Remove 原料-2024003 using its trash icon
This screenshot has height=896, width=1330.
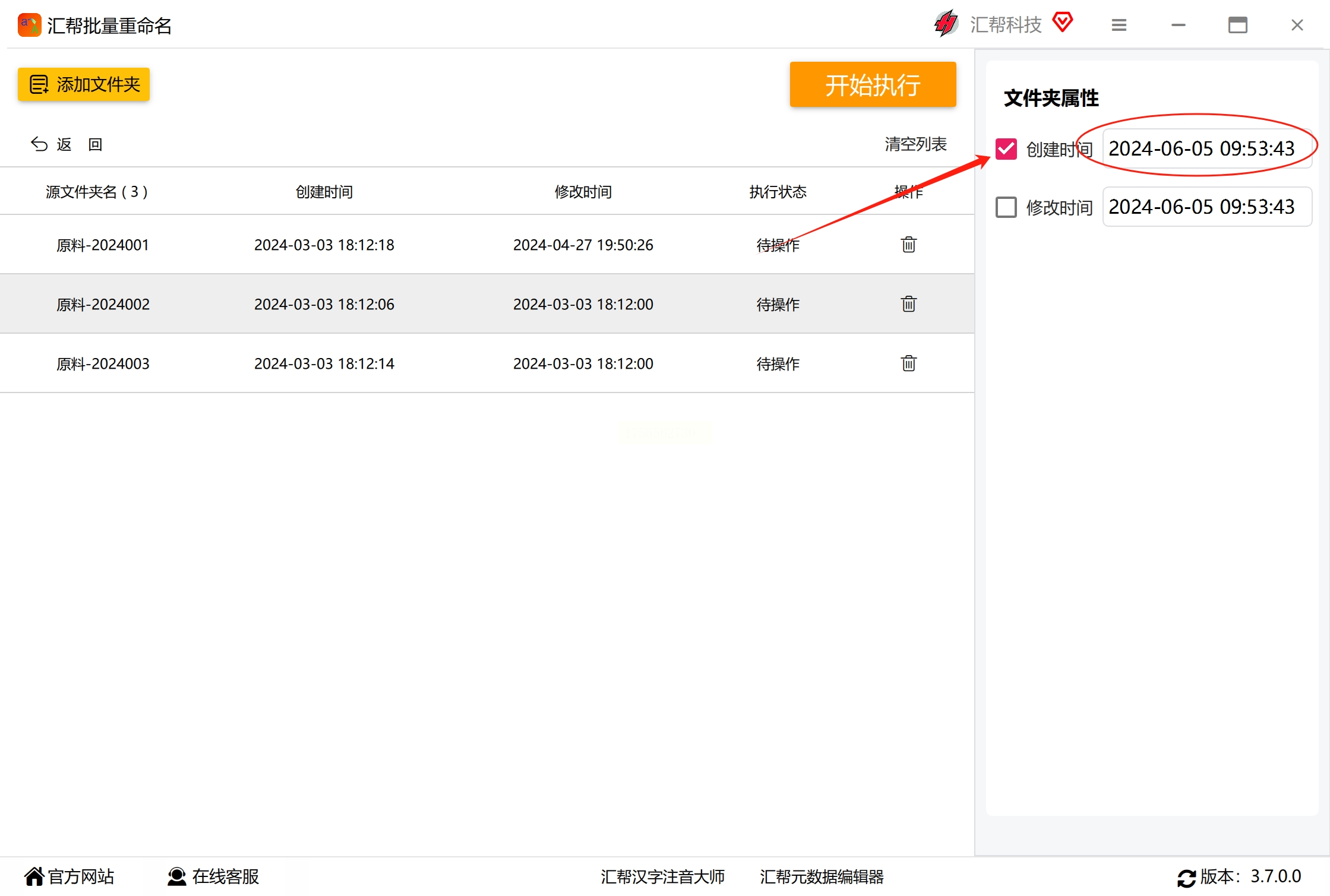(908, 363)
